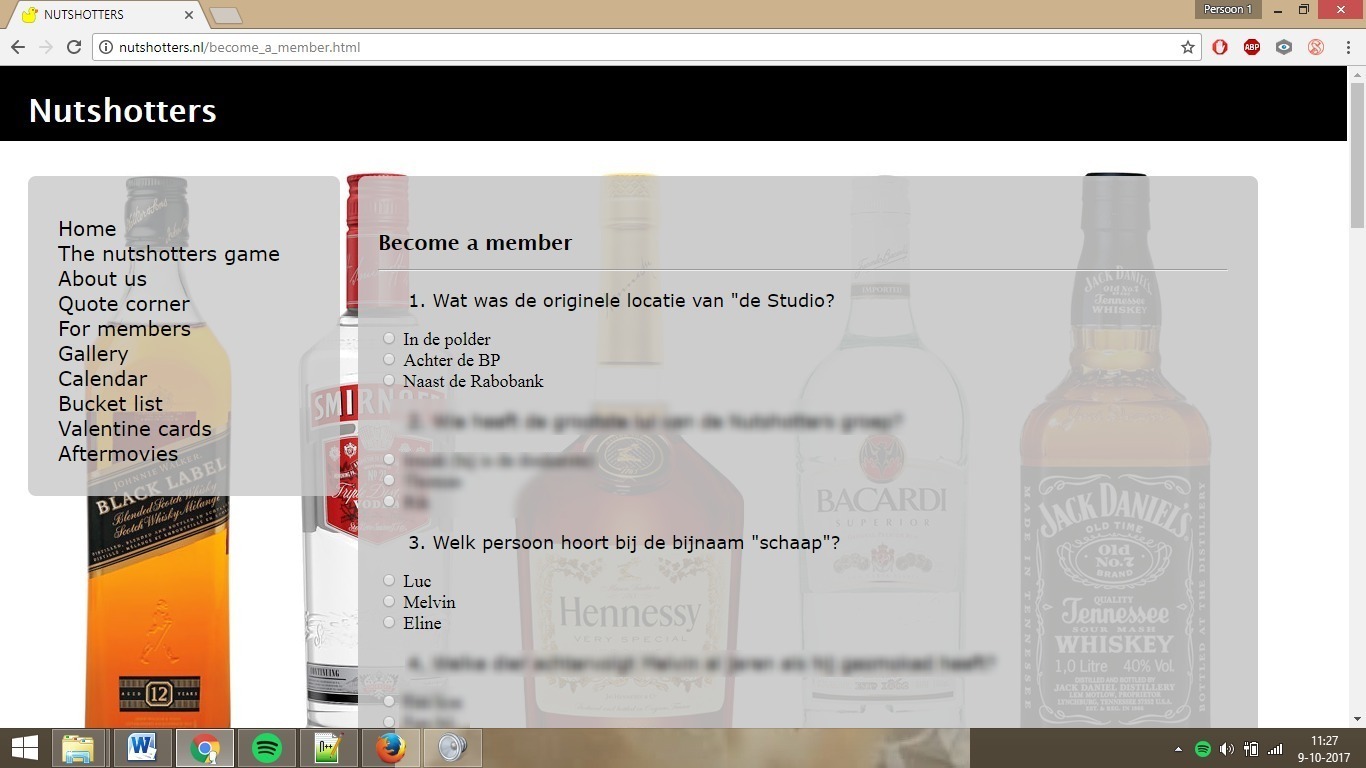The width and height of the screenshot is (1366, 768).
Task: Navigate to the Gallery page
Action: tap(93, 354)
